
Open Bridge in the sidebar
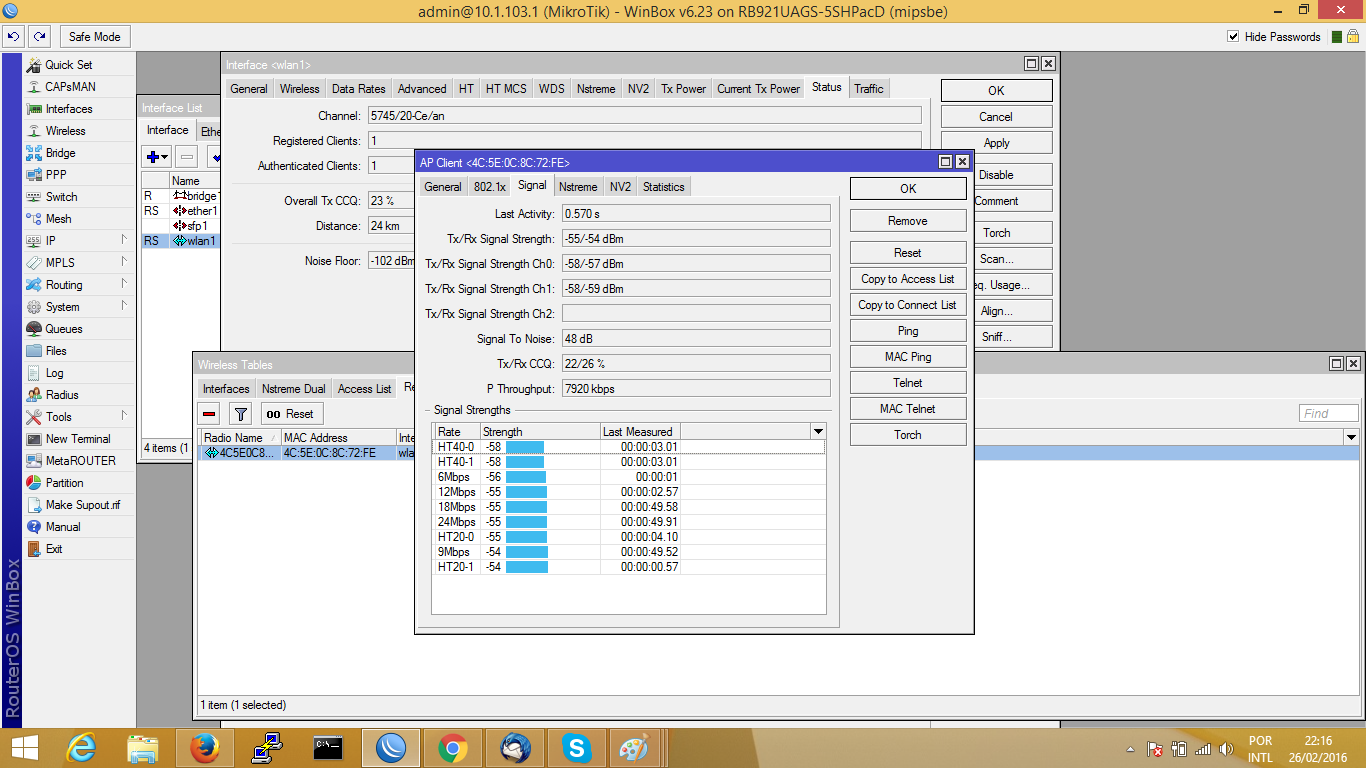pos(60,153)
